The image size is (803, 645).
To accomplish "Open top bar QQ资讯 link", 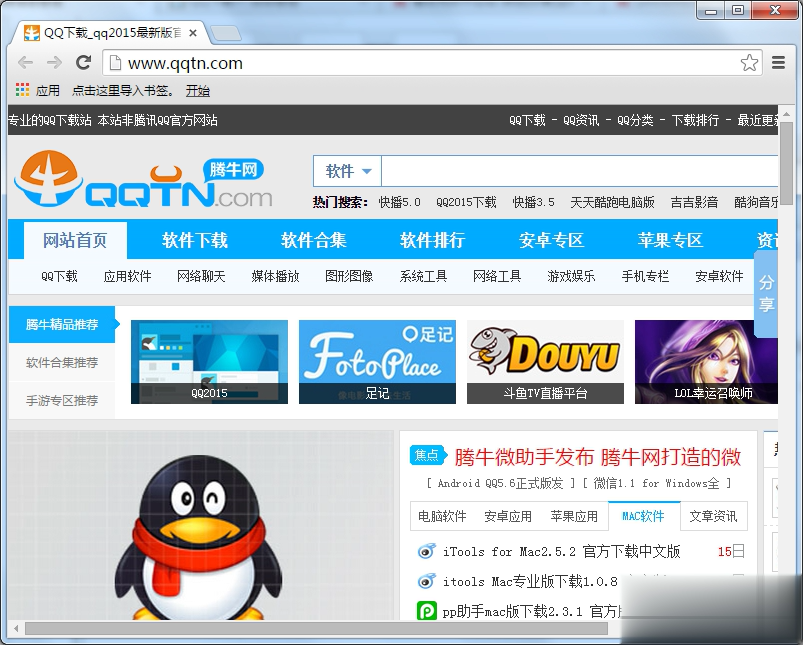I will [x=581, y=120].
